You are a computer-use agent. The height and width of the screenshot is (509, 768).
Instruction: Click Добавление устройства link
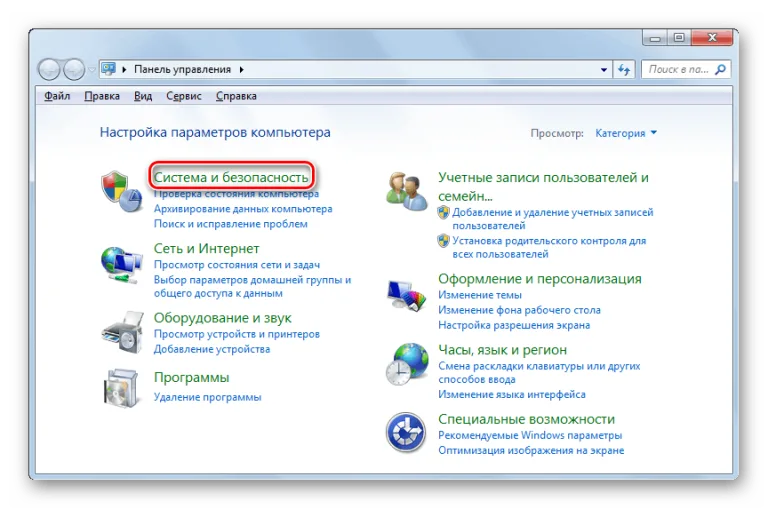coord(212,349)
